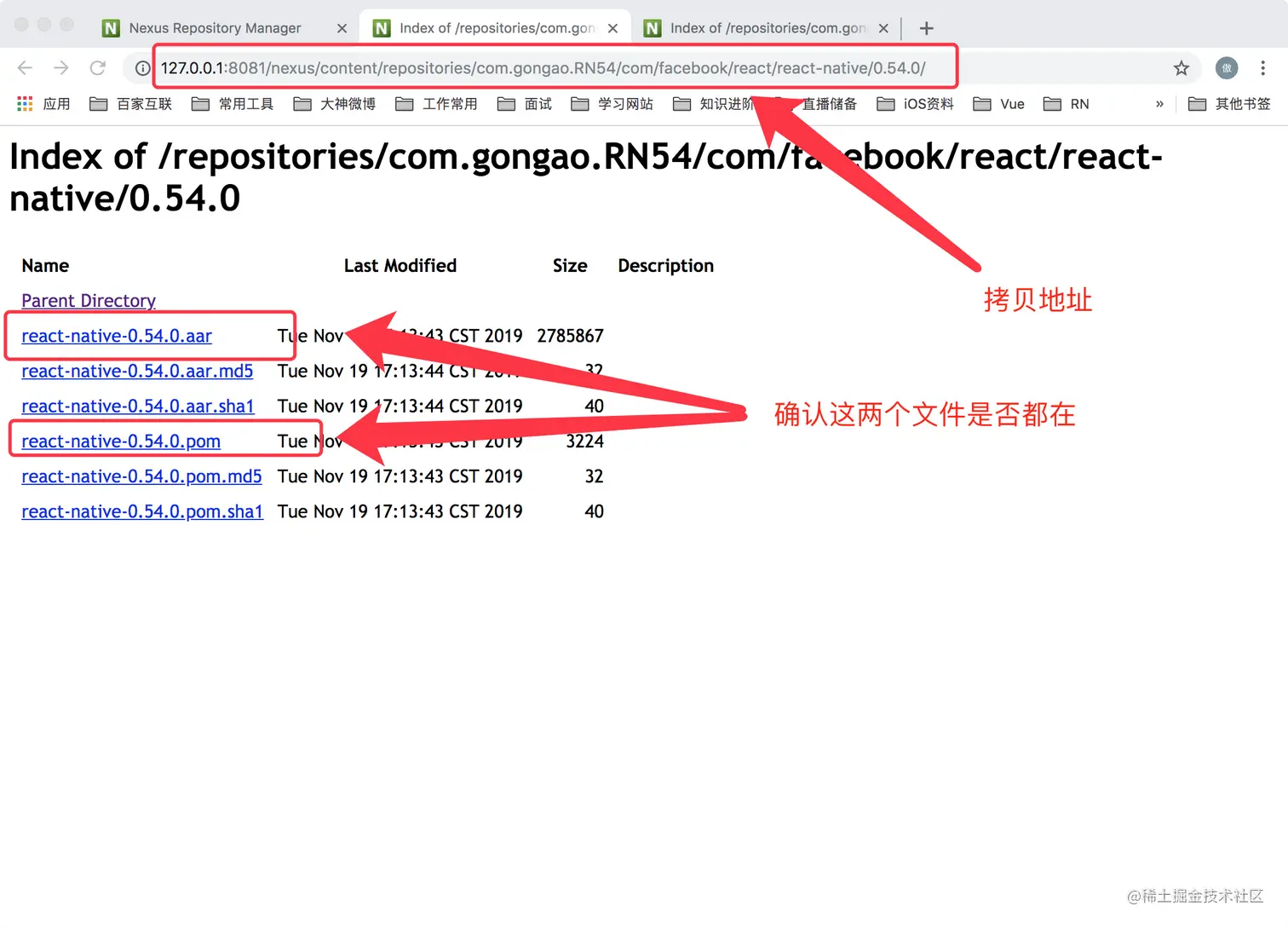Click the Last Modified column header
The image size is (1288, 929).
(400, 266)
